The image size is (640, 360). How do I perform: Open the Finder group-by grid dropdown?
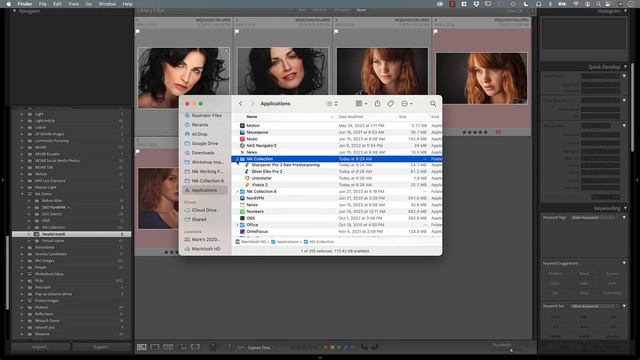click(x=361, y=104)
